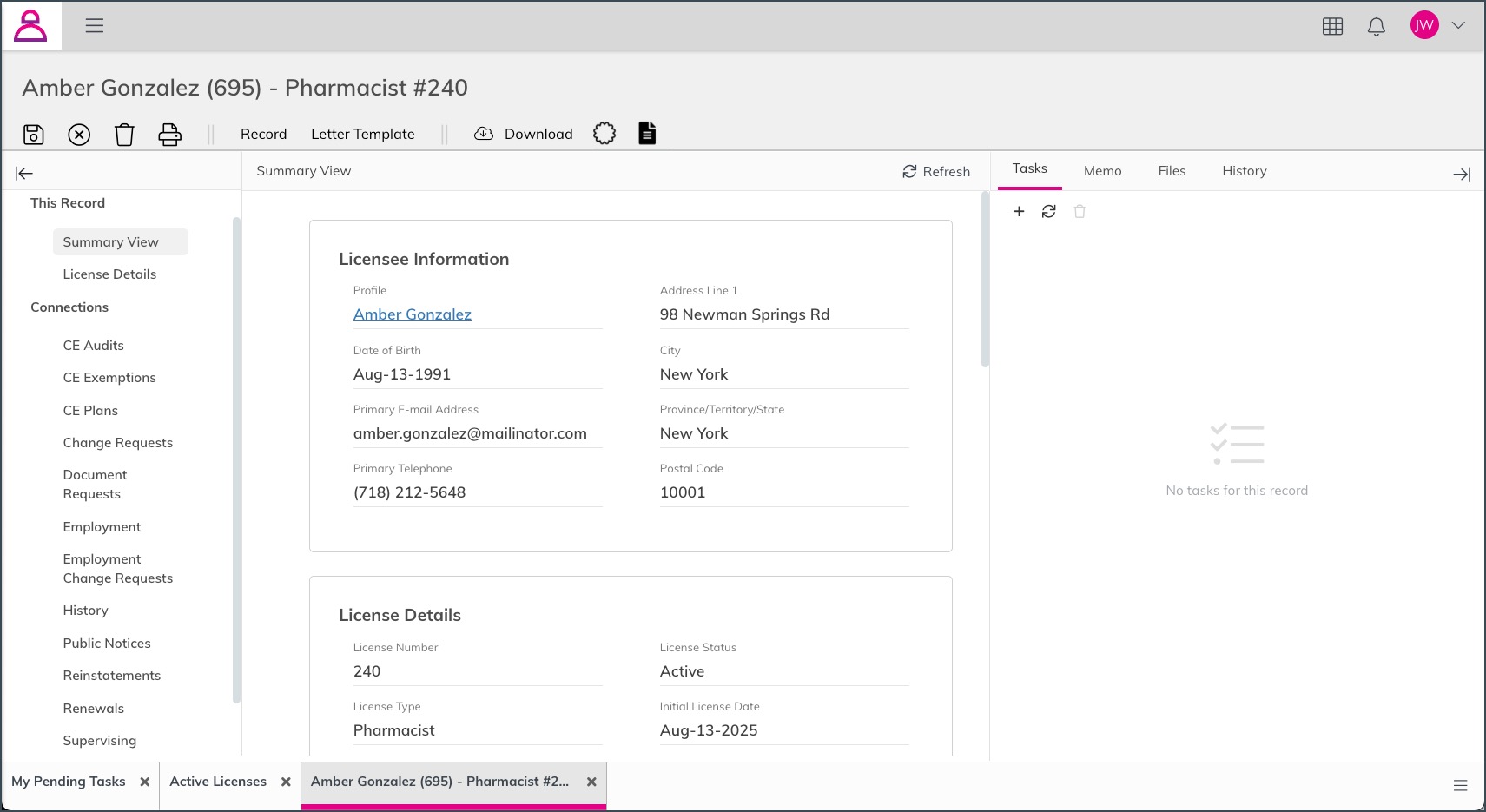Image resolution: width=1486 pixels, height=812 pixels.
Task: Open the Record menu
Action: 263,134
